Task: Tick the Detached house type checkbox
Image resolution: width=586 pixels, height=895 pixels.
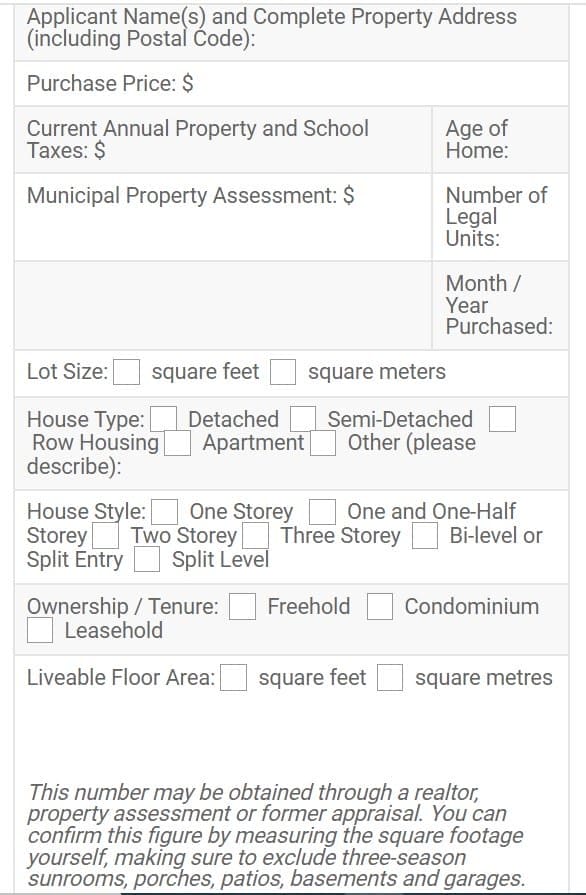Action: pos(164,419)
